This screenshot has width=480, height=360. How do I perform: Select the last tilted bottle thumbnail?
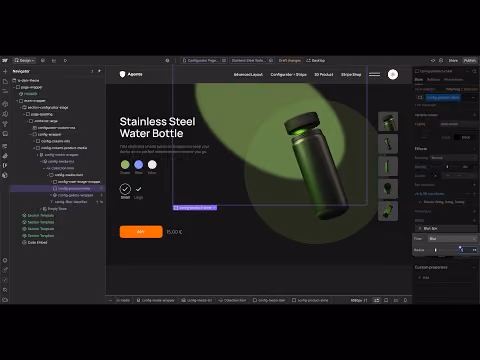pos(388,211)
